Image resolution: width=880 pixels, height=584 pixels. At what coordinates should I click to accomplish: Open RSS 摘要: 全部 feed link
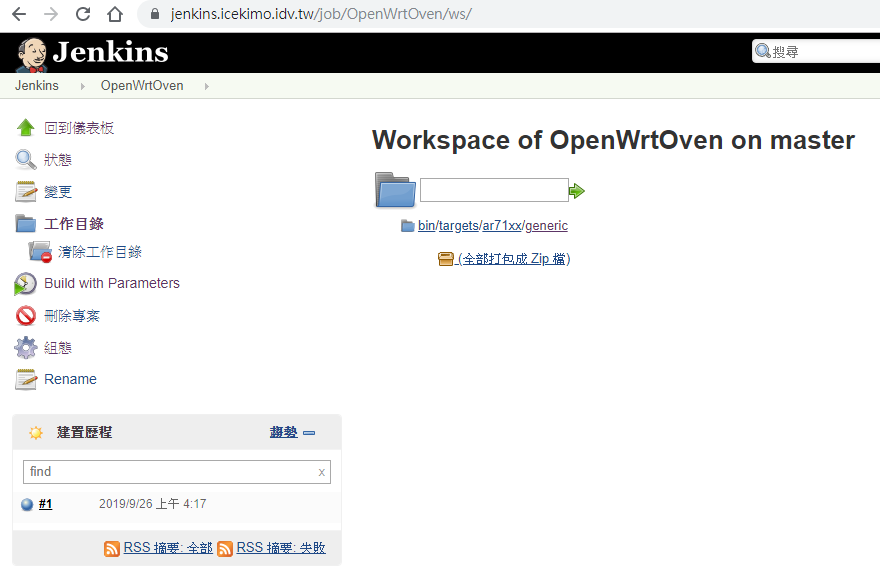168,548
